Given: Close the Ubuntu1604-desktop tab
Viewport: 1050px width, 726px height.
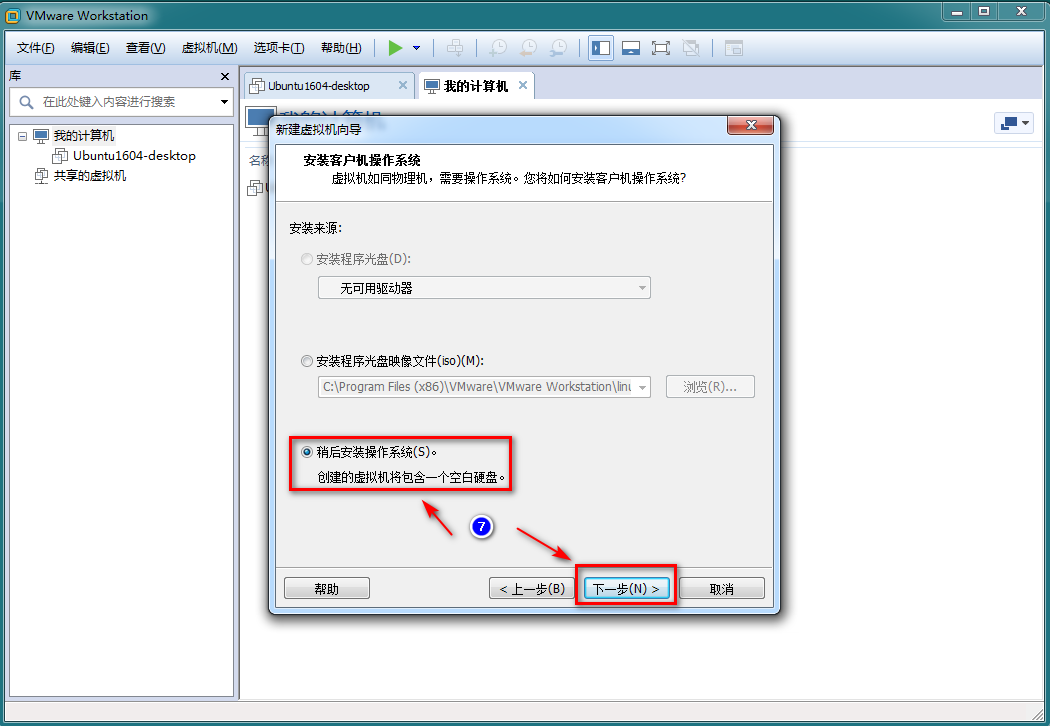Looking at the screenshot, I should [402, 85].
